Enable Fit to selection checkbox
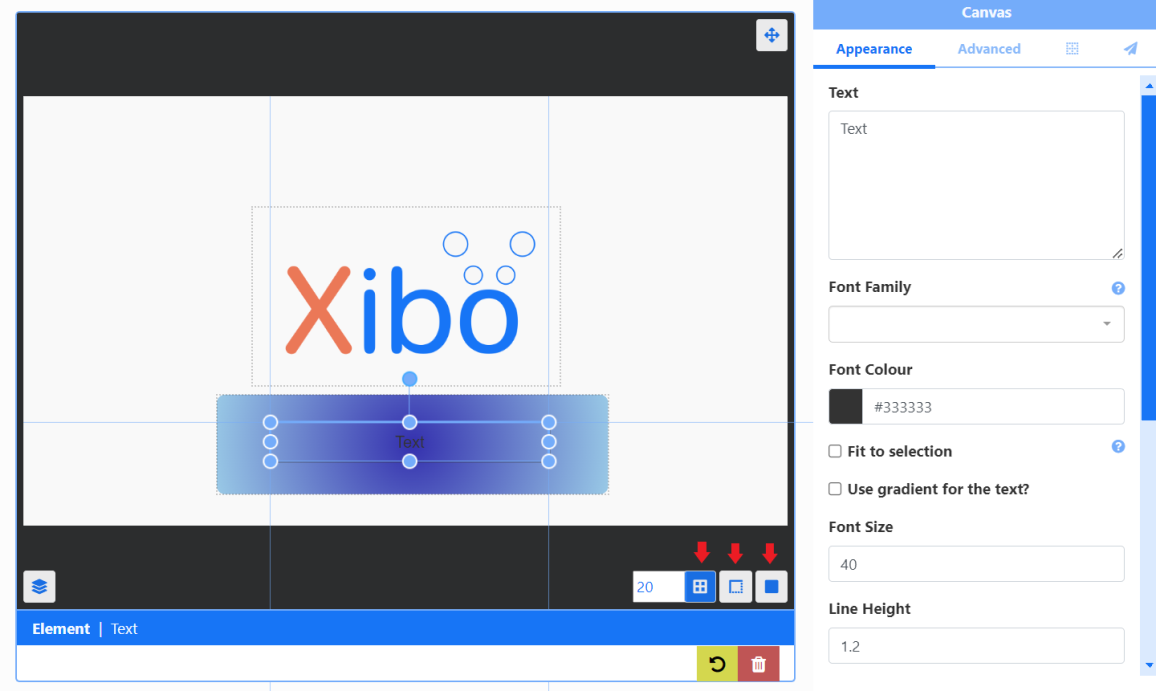Viewport: 1156px width, 691px height. [835, 452]
